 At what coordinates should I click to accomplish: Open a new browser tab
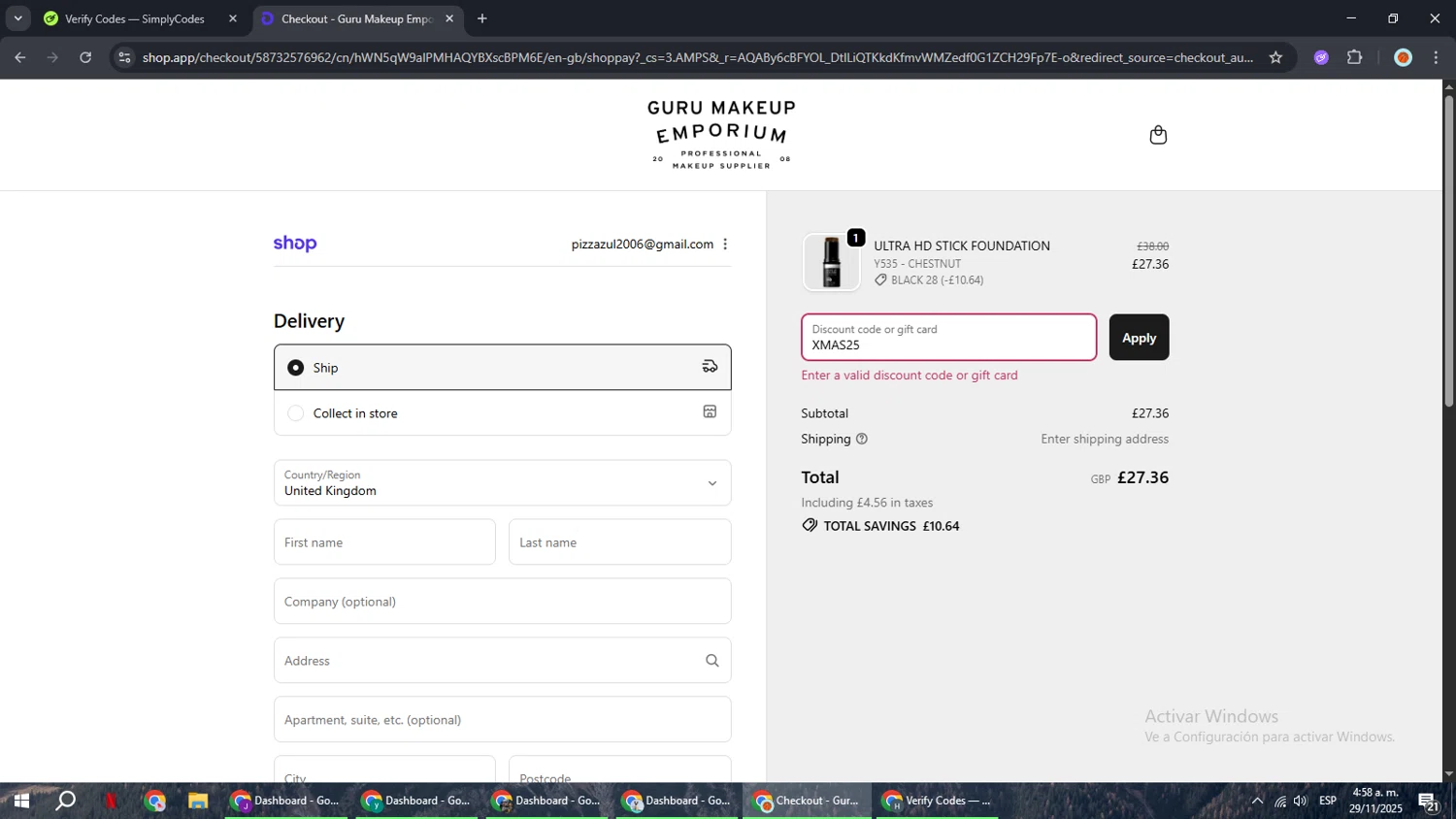(x=482, y=18)
